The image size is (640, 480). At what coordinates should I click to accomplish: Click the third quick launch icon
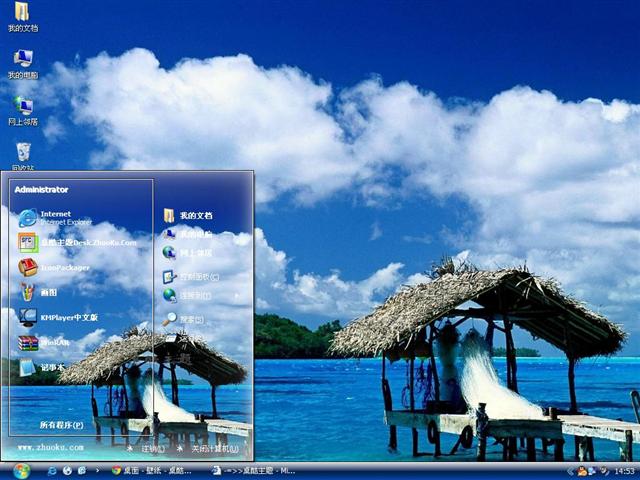point(82,471)
